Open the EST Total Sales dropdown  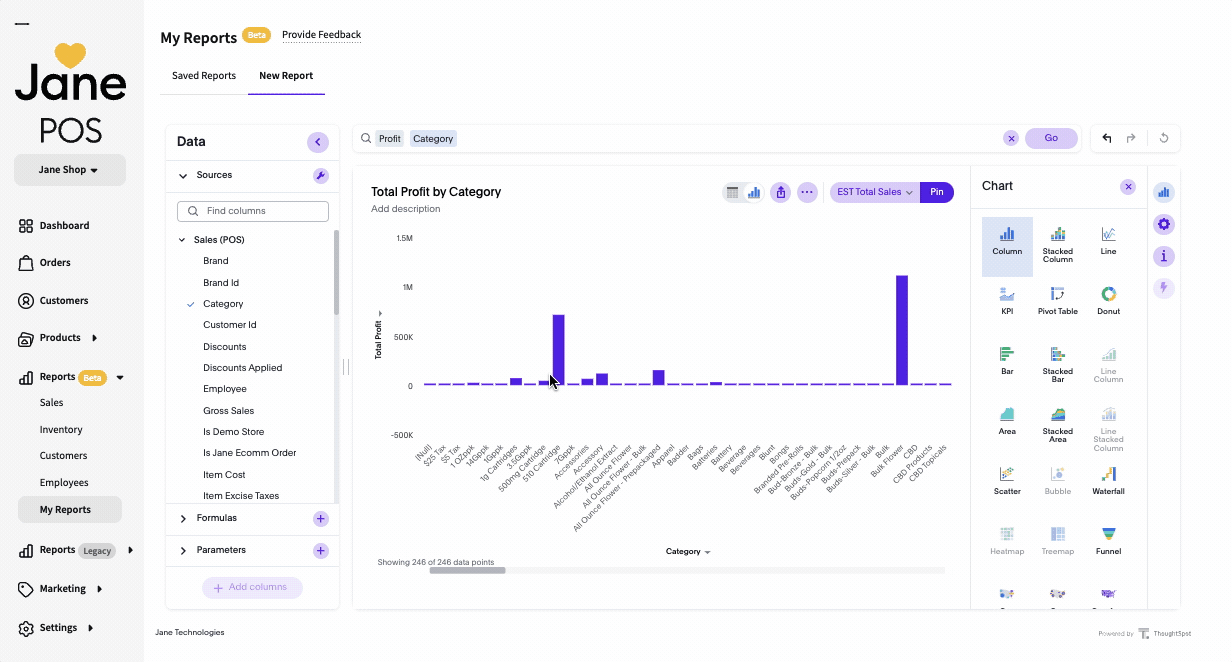(875, 192)
